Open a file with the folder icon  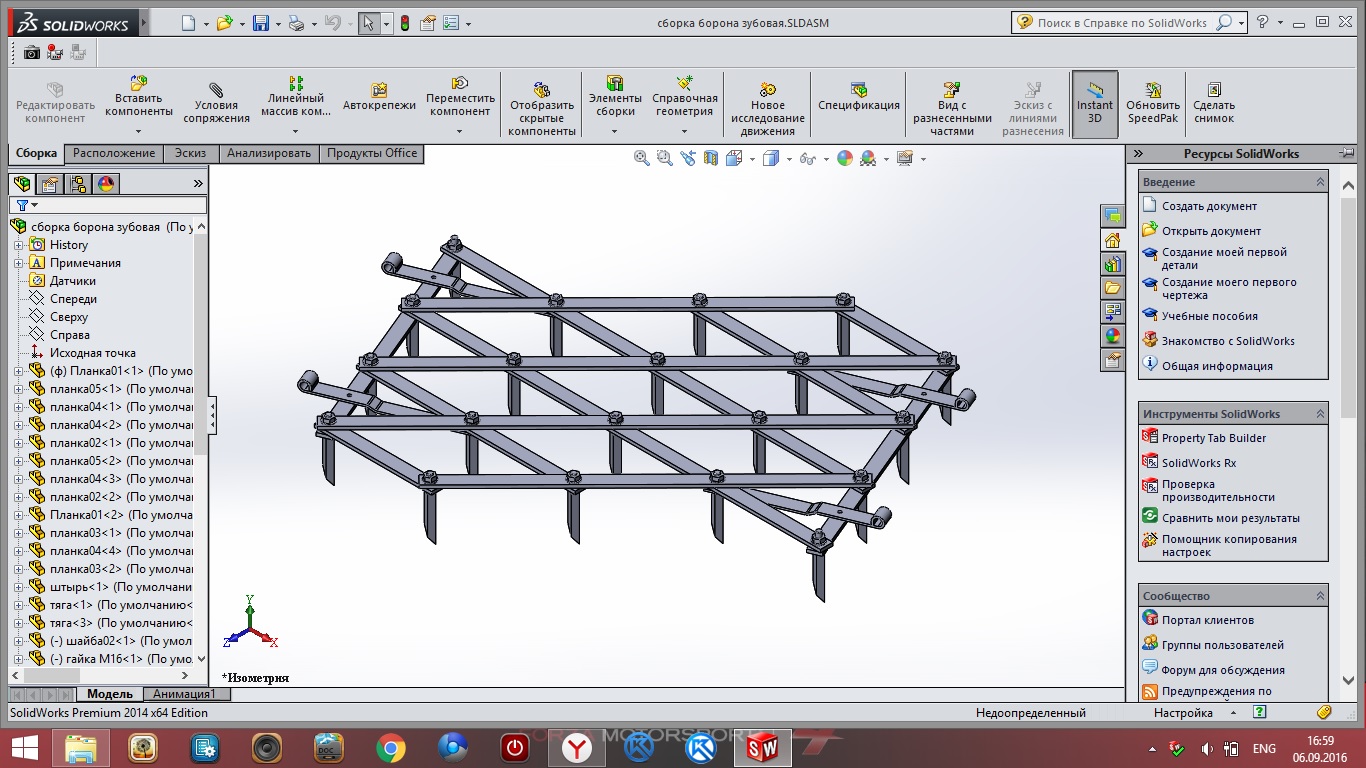tap(224, 23)
